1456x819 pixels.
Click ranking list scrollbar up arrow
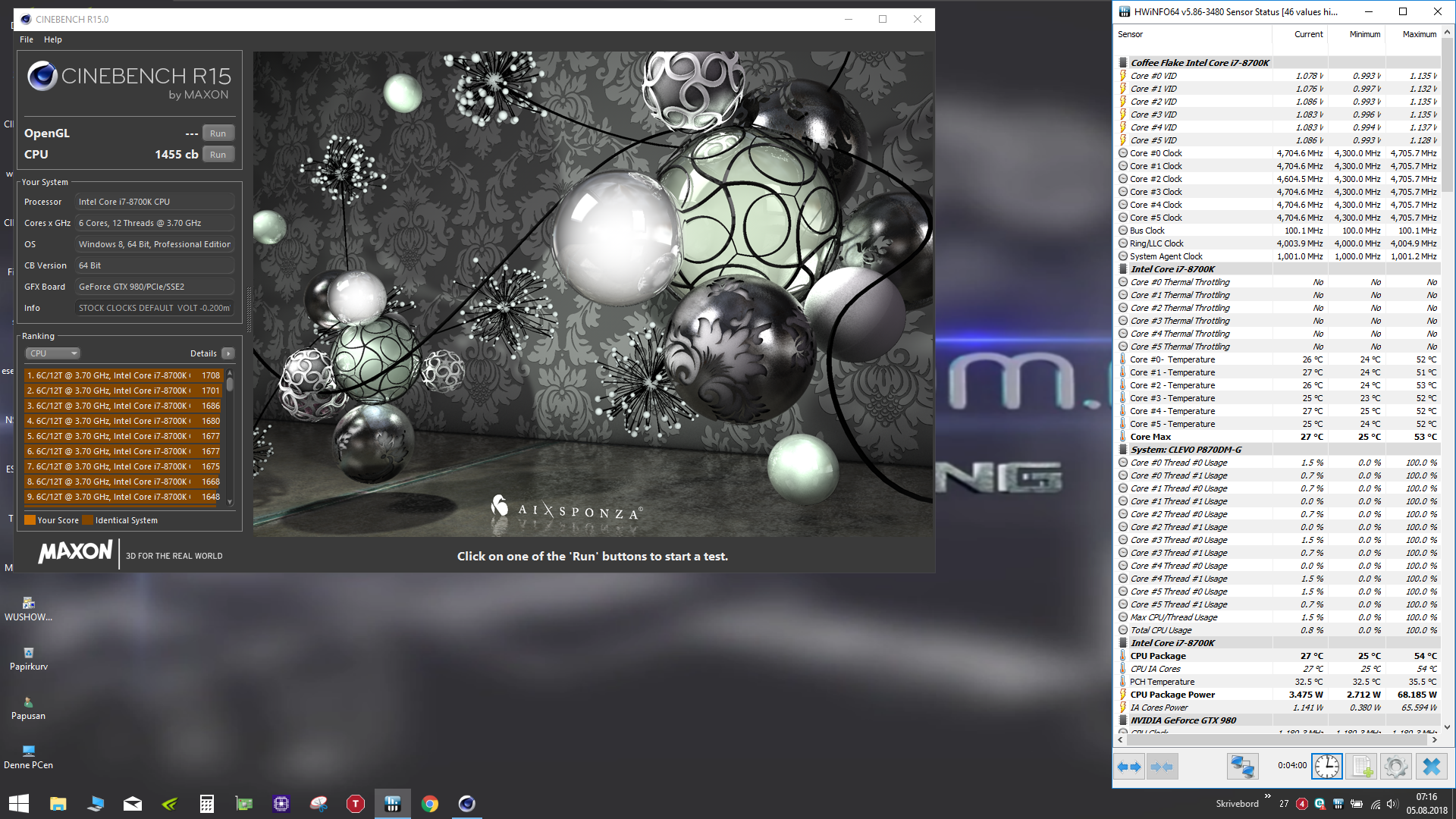tap(230, 373)
